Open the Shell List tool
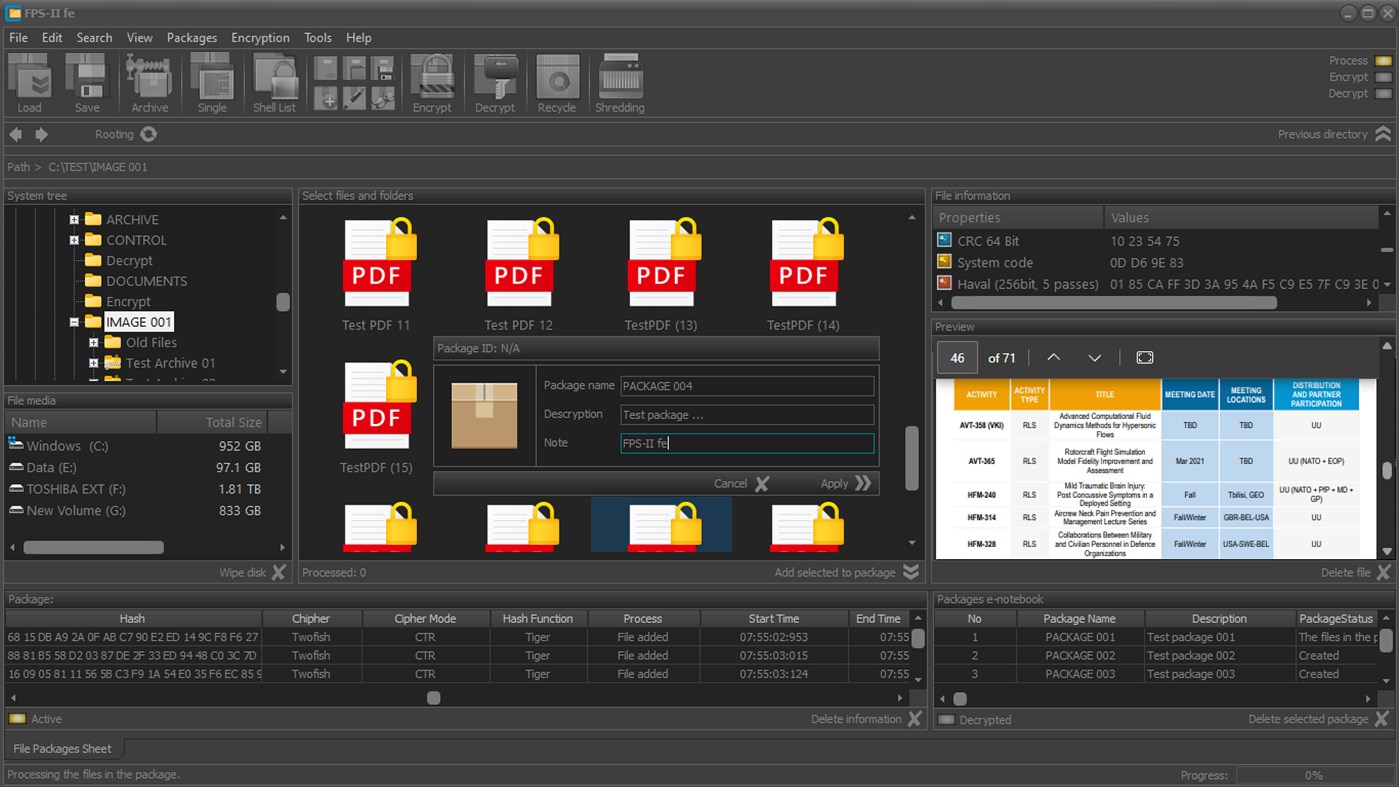The width and height of the screenshot is (1399, 787). pyautogui.click(x=274, y=80)
